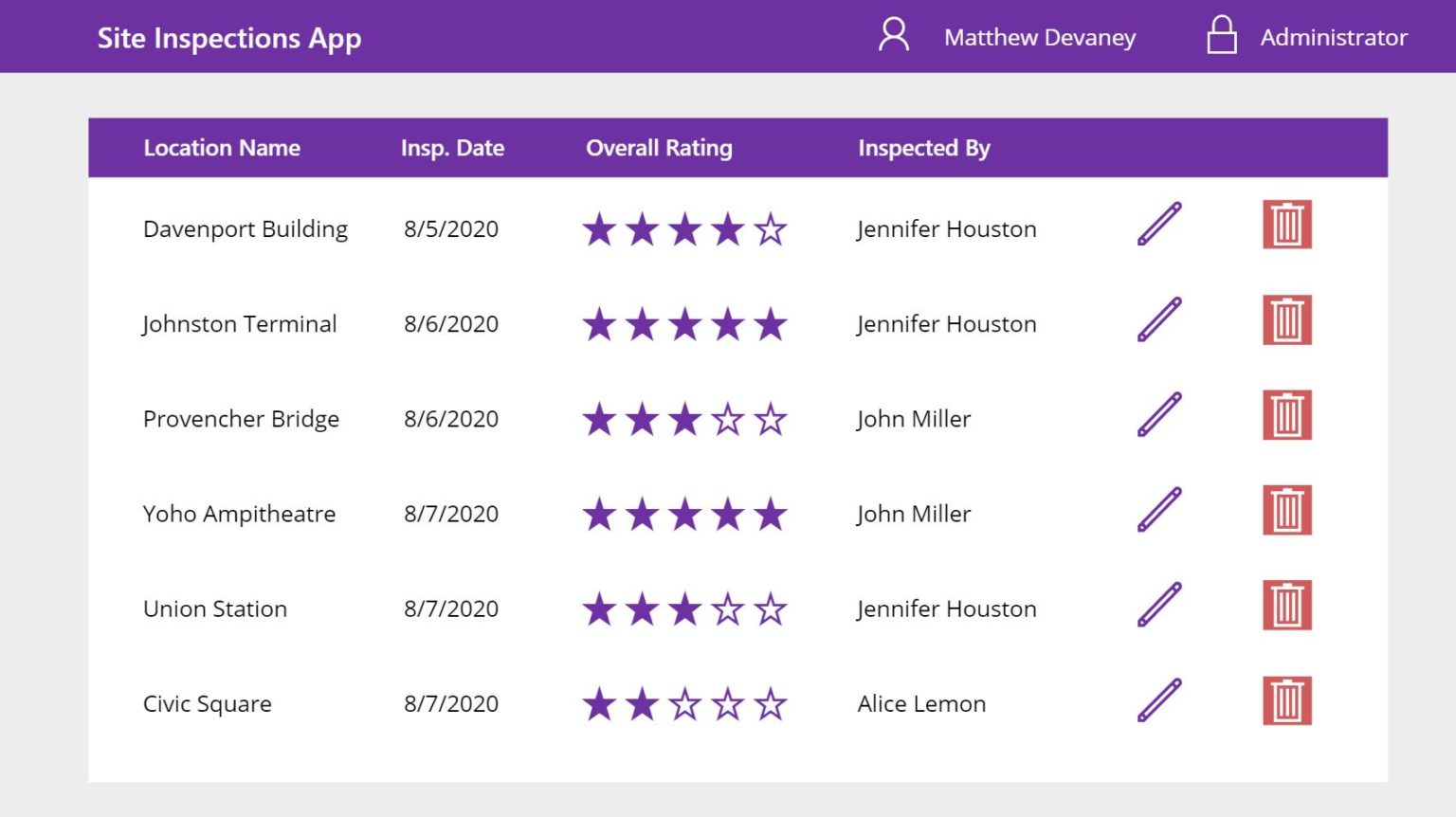
Task: Select the Insp. Date column header
Action: (x=453, y=148)
